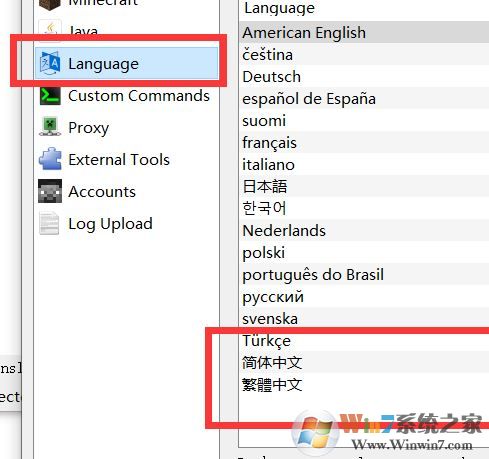Viewport: 489px width, 459px height.
Task: Select American English in language list
Action: [x=364, y=32]
